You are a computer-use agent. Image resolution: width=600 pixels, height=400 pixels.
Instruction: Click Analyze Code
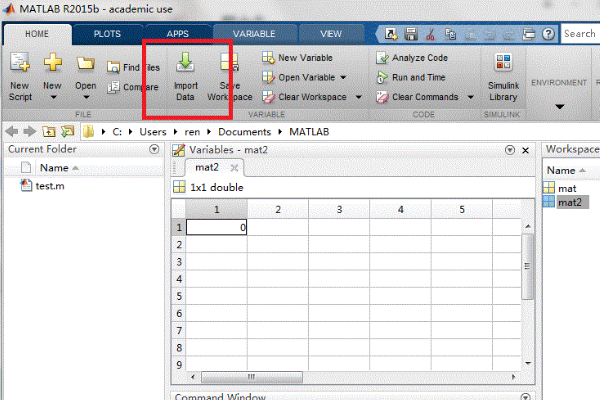412,58
